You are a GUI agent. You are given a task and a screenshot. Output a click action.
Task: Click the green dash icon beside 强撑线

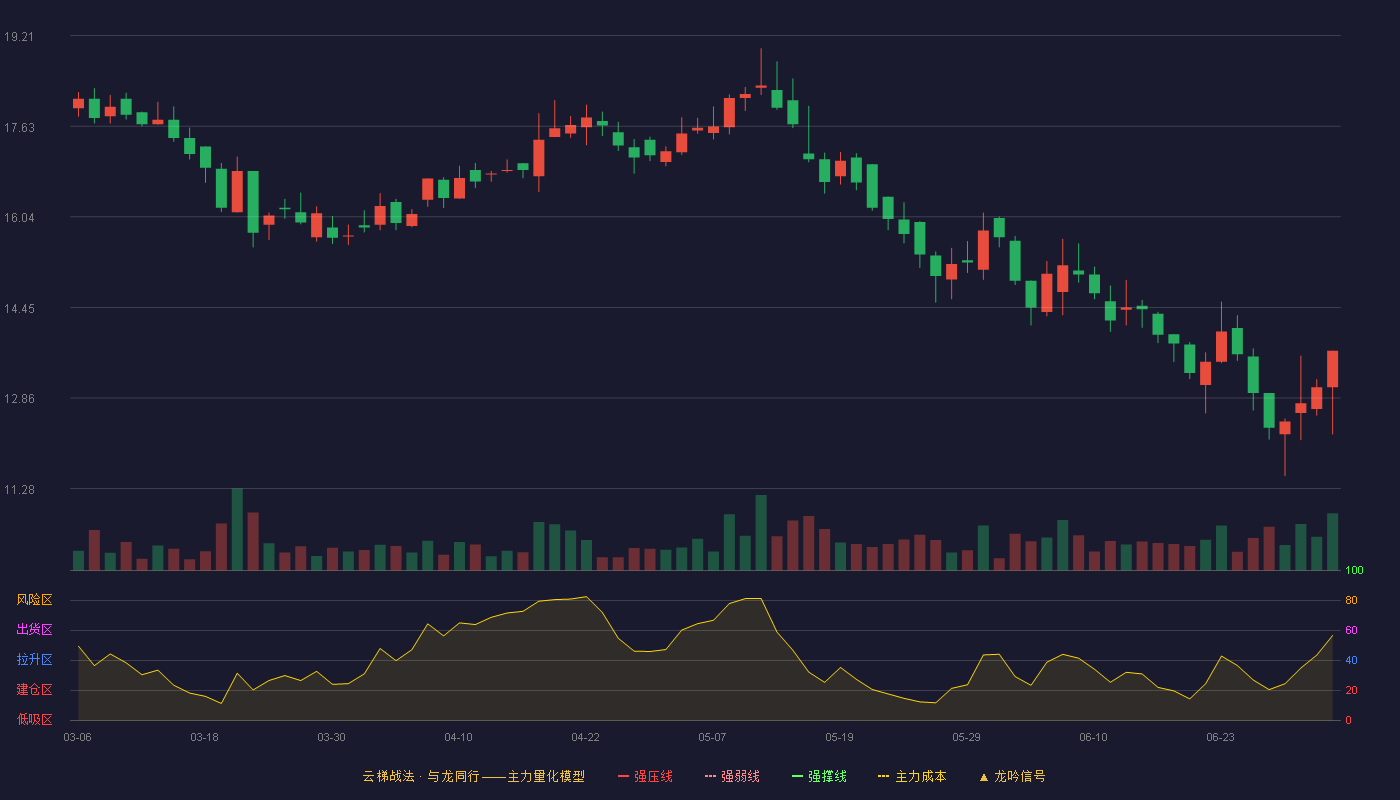798,777
